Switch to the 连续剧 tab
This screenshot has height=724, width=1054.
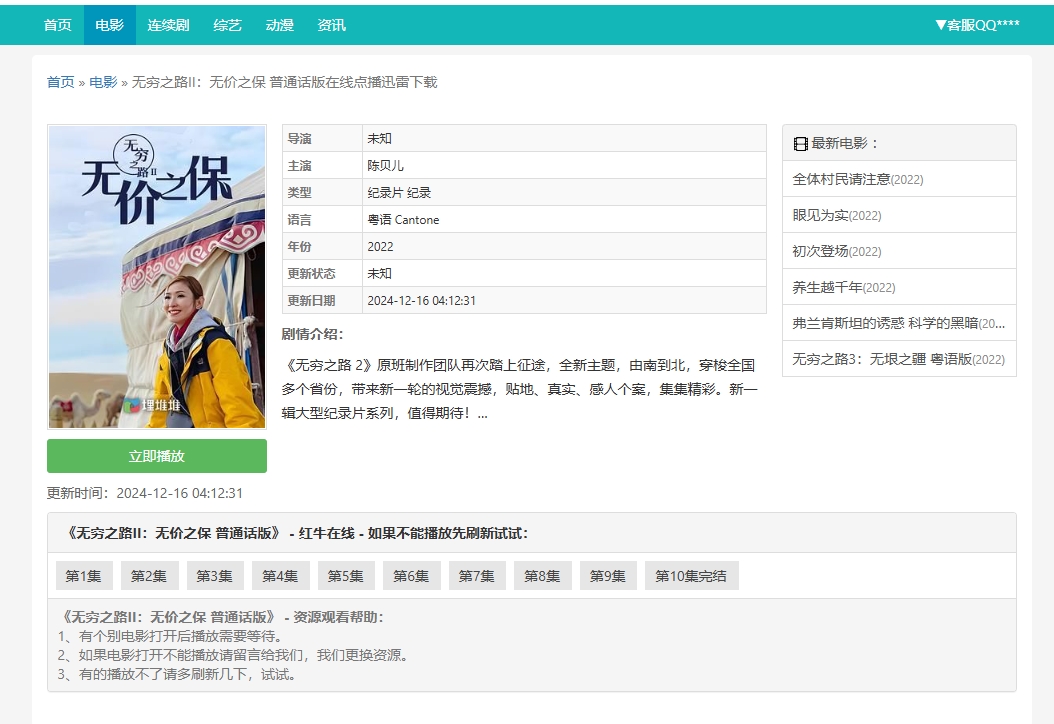tap(168, 25)
